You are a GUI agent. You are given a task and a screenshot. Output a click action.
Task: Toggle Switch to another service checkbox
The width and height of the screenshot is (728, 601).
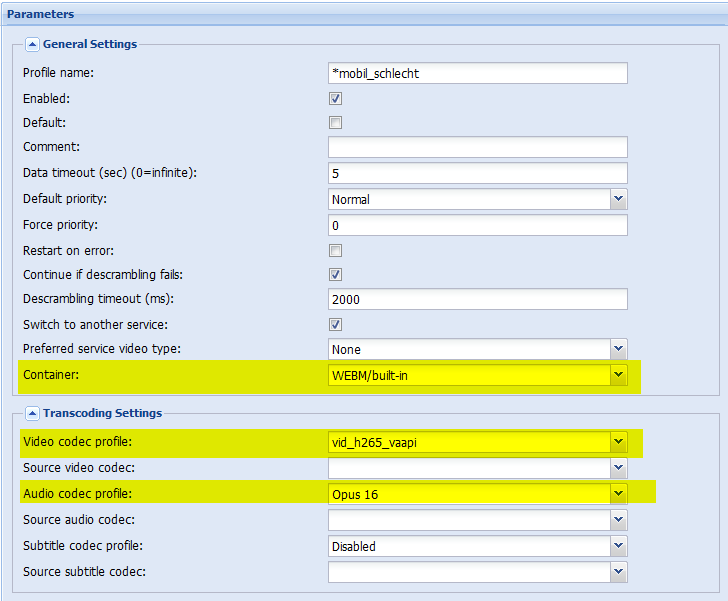pyautogui.click(x=335, y=324)
